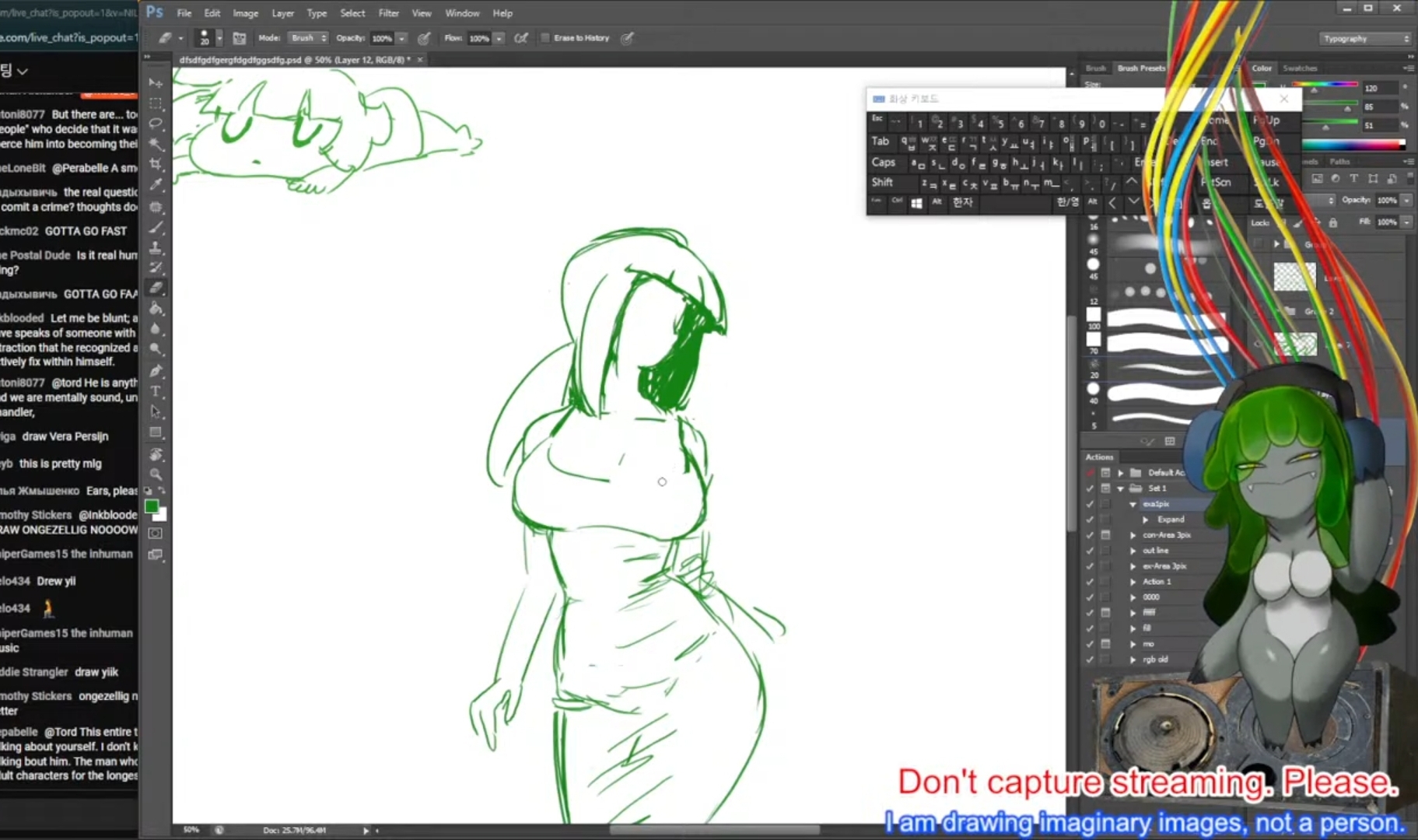Screen dimensions: 1418x840
Task: Pick the Crop tool
Action: coord(156,164)
